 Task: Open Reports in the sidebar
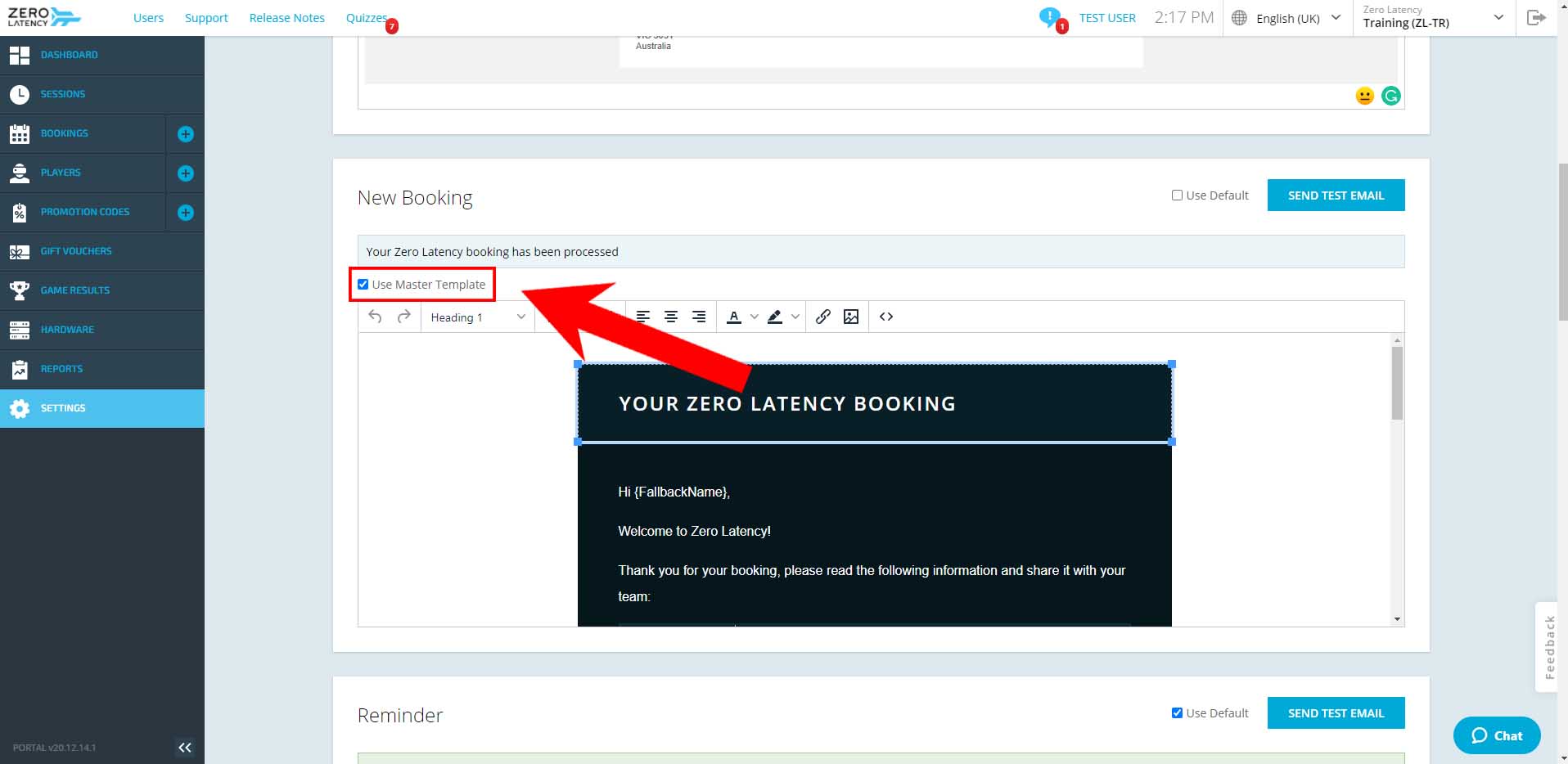pyautogui.click(x=102, y=369)
